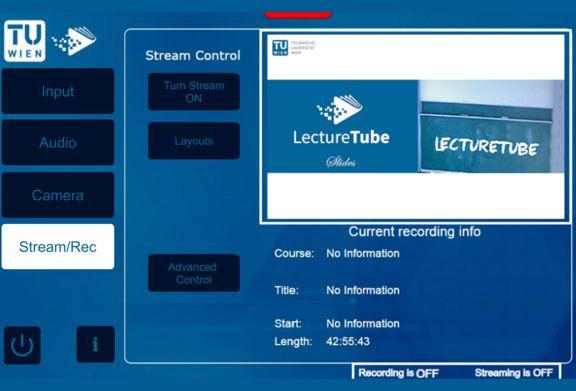The width and height of the screenshot is (576, 391).
Task: Click the "Course:" label
Action: pos(294,253)
